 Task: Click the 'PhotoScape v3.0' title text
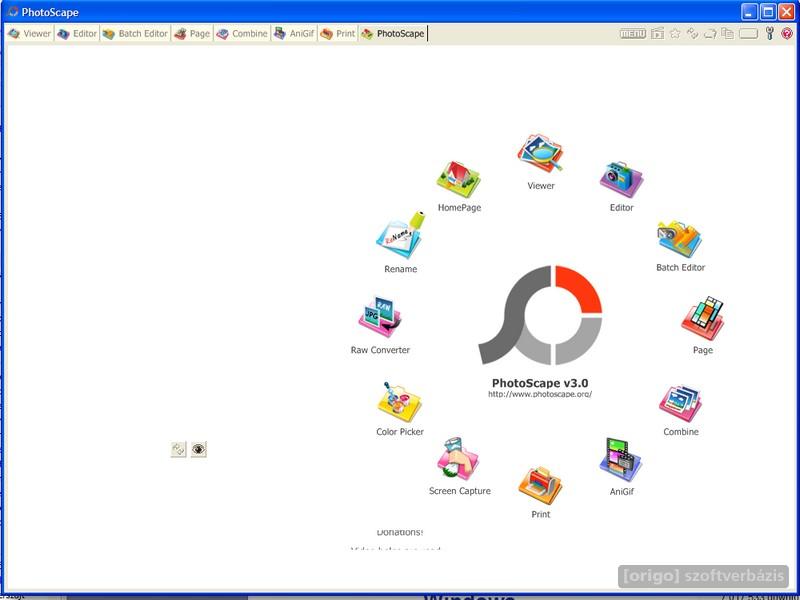[540, 383]
